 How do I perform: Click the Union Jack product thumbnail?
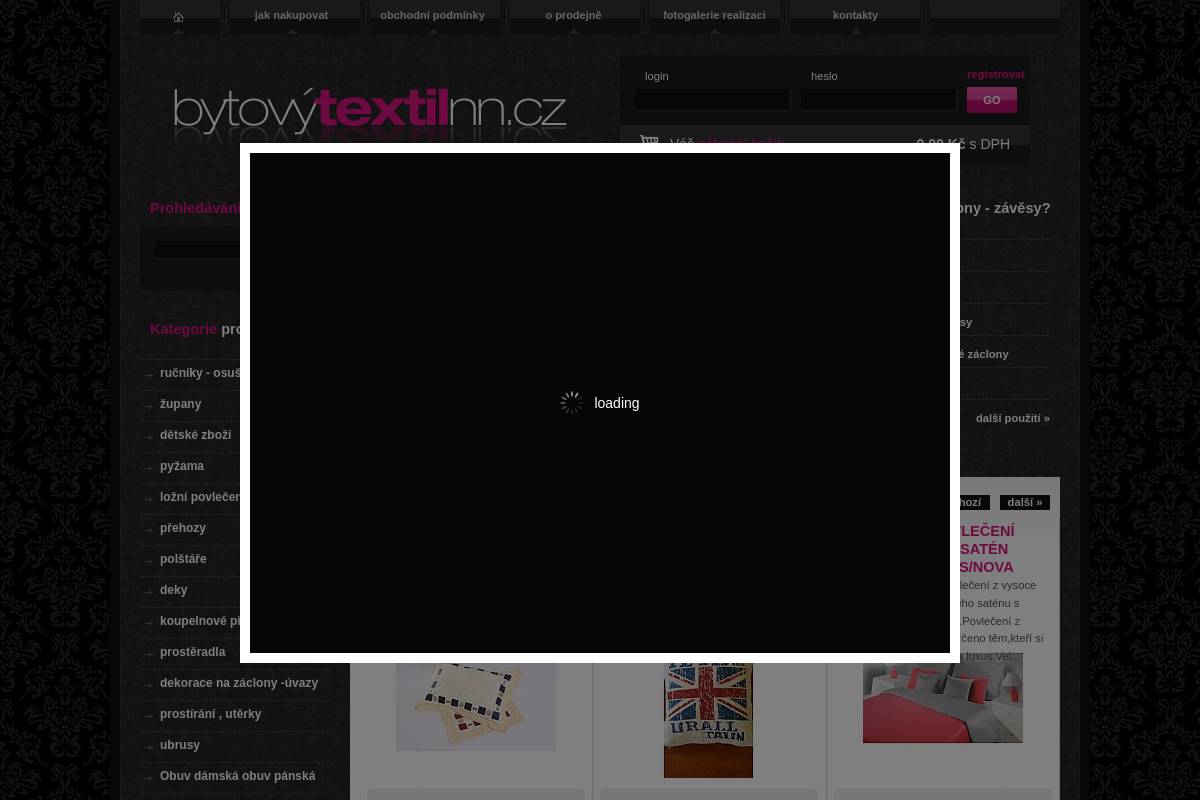pyautogui.click(x=708, y=719)
